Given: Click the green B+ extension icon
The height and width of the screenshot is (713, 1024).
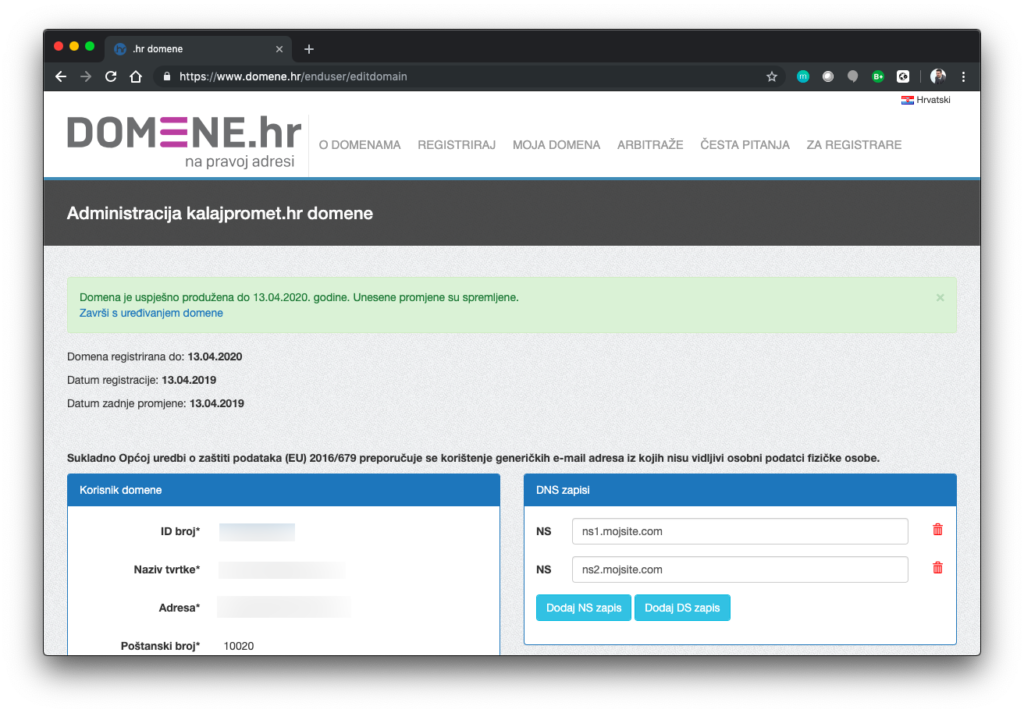Looking at the screenshot, I should [878, 76].
